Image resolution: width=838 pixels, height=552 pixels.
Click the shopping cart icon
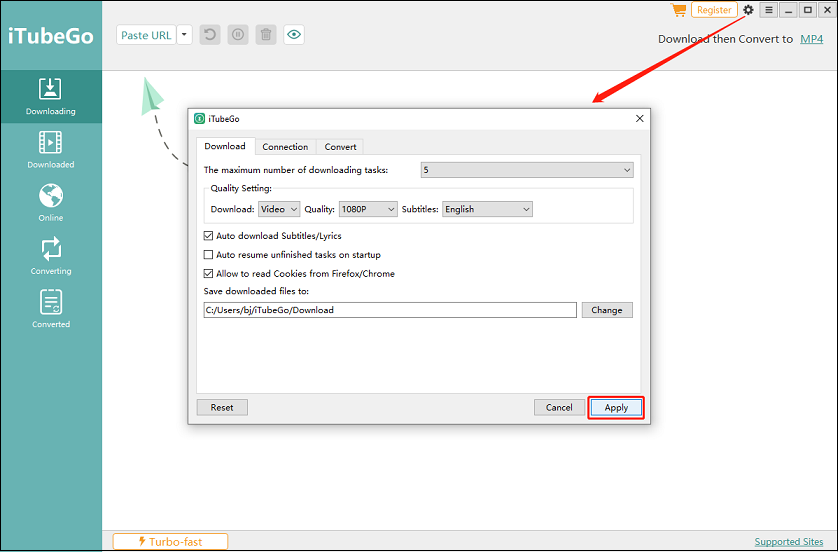click(x=678, y=10)
